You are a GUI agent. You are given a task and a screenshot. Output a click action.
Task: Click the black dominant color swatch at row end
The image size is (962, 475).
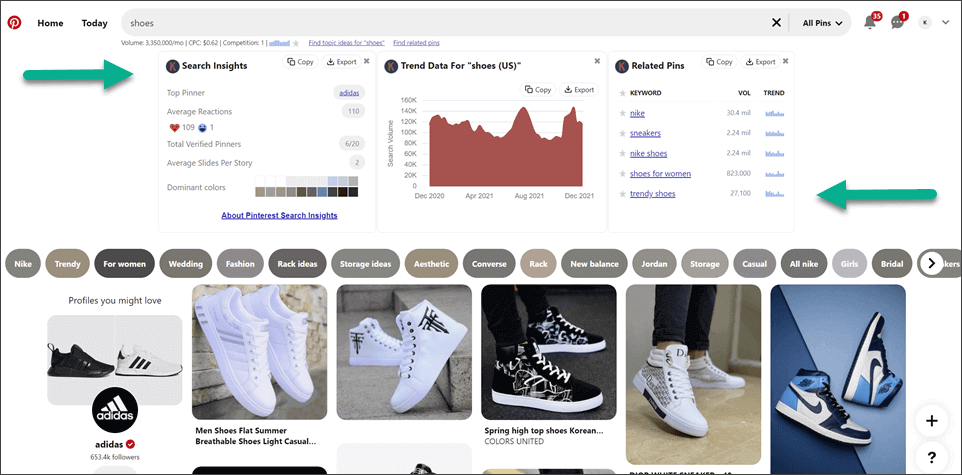(x=353, y=192)
